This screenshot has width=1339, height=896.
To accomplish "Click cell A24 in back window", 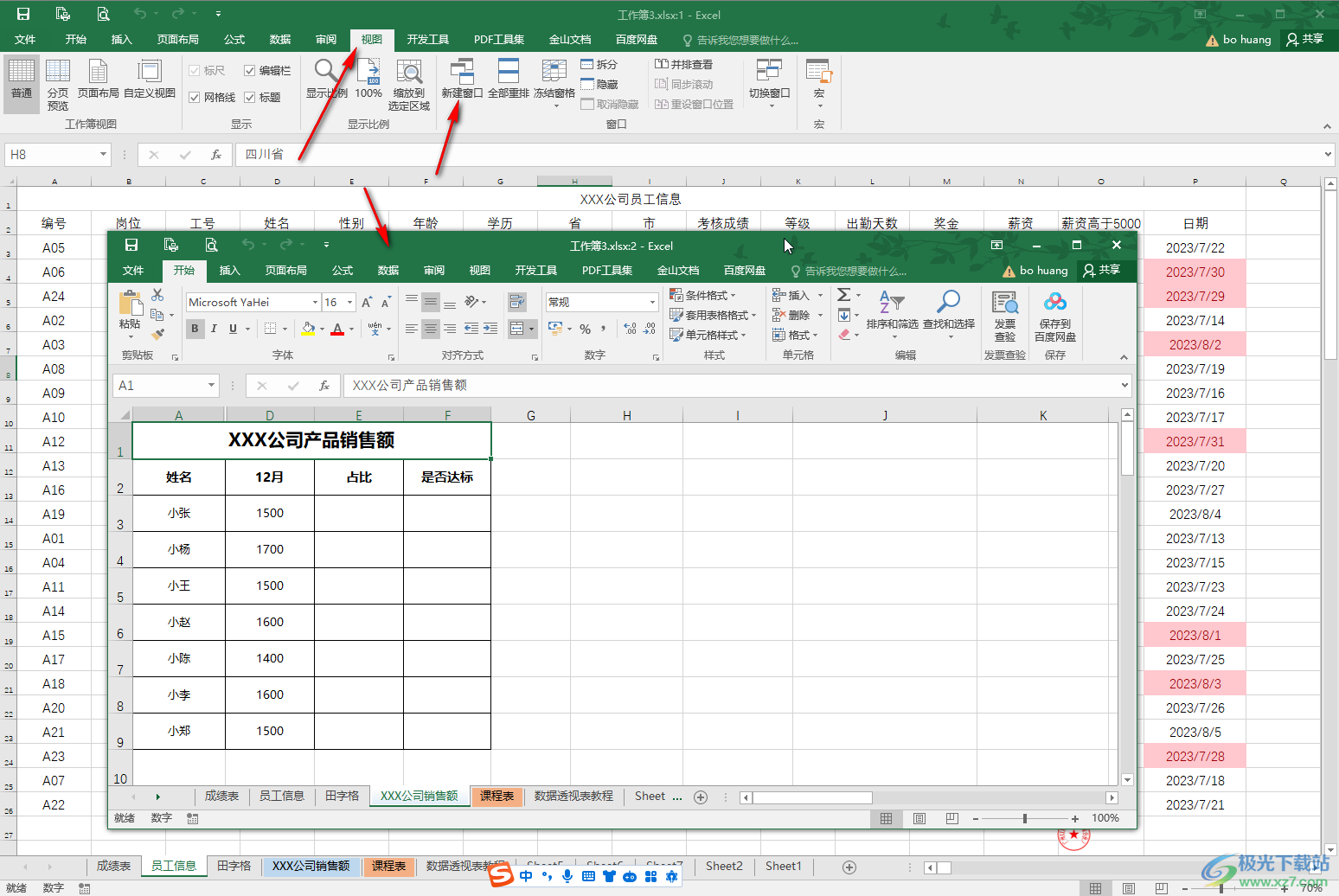I will pyautogui.click(x=54, y=296).
